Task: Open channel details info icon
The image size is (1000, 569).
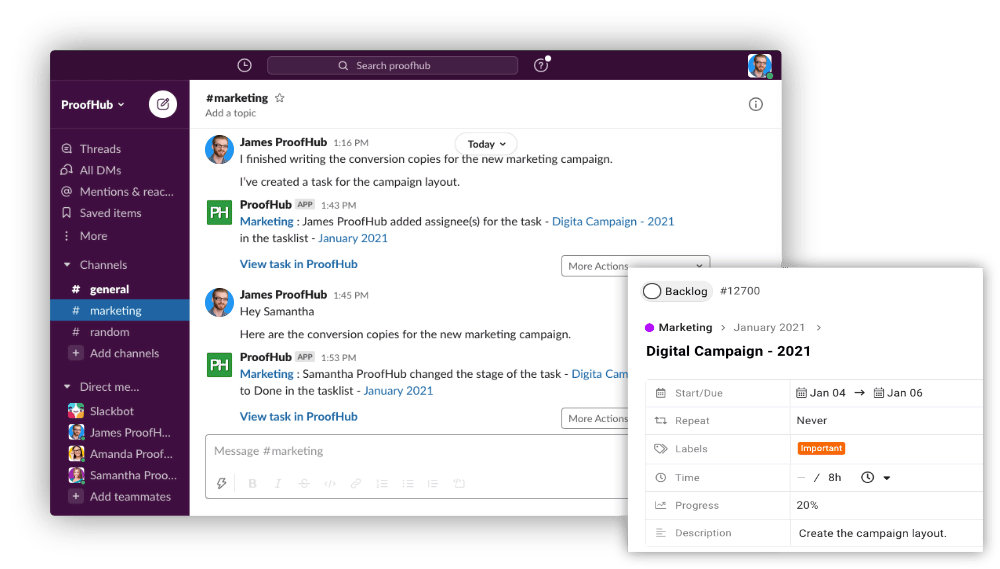Action: click(755, 104)
